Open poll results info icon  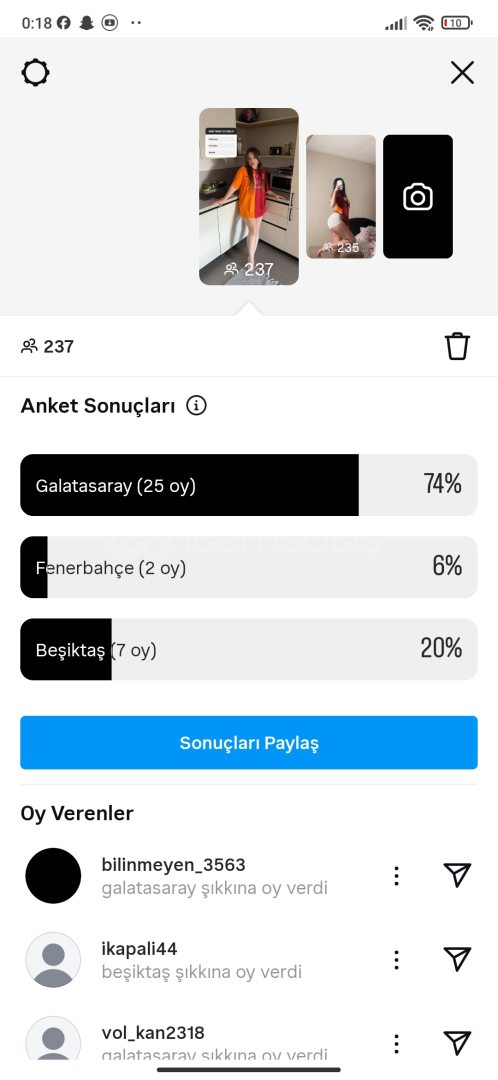pyautogui.click(x=196, y=406)
